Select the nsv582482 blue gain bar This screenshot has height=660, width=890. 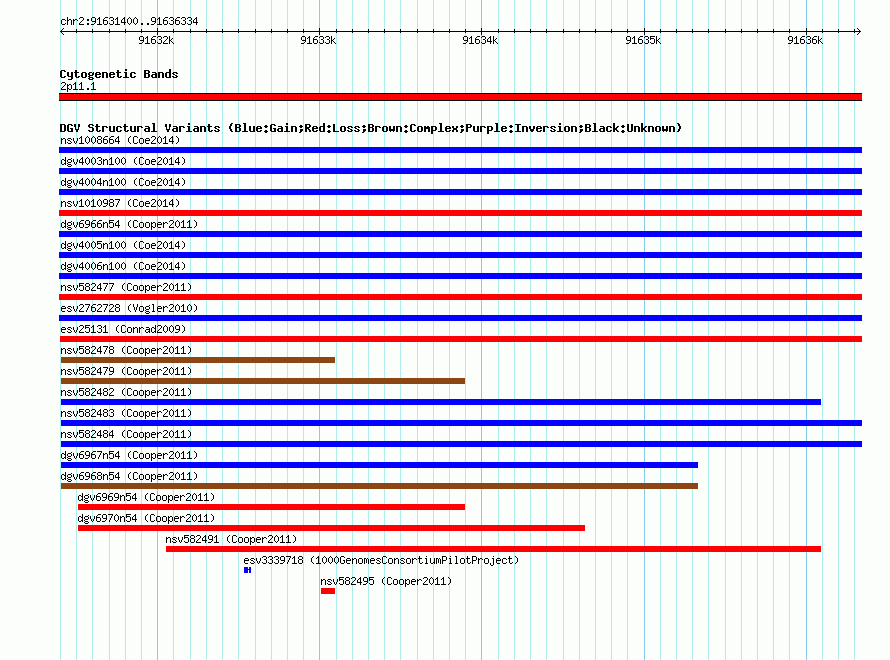(441, 402)
